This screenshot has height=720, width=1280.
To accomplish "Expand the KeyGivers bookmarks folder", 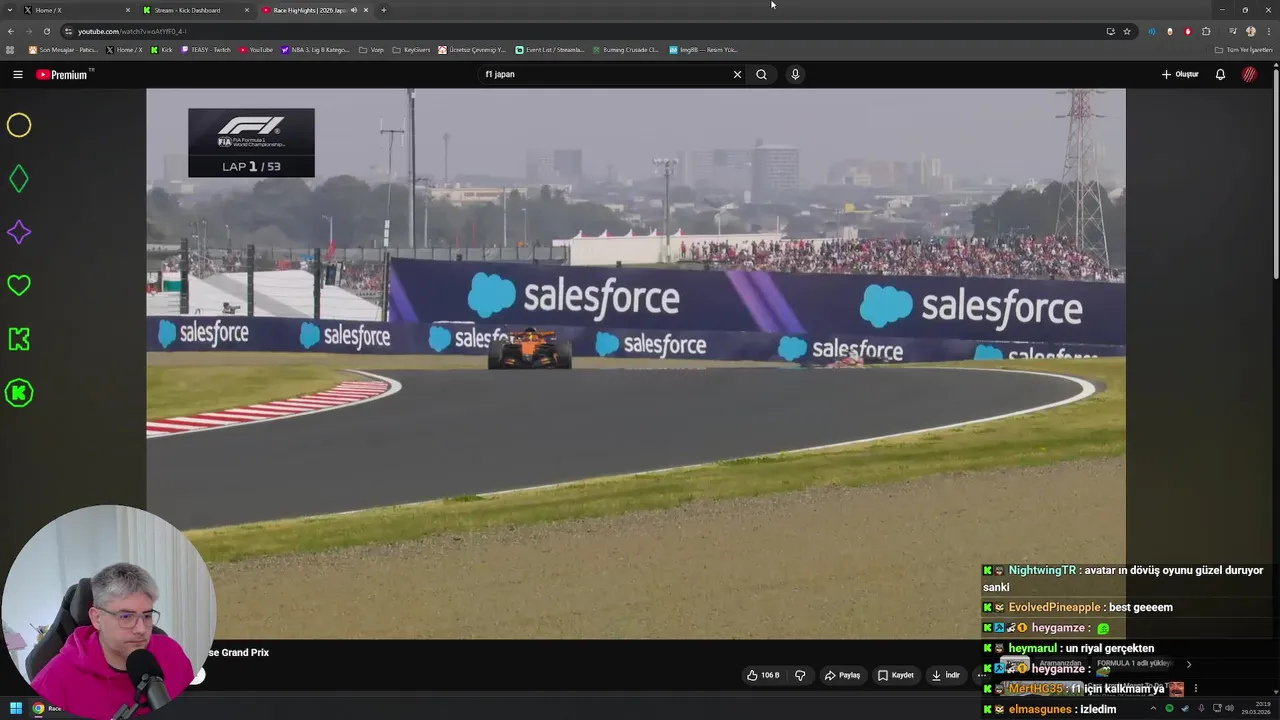I will [x=411, y=49].
